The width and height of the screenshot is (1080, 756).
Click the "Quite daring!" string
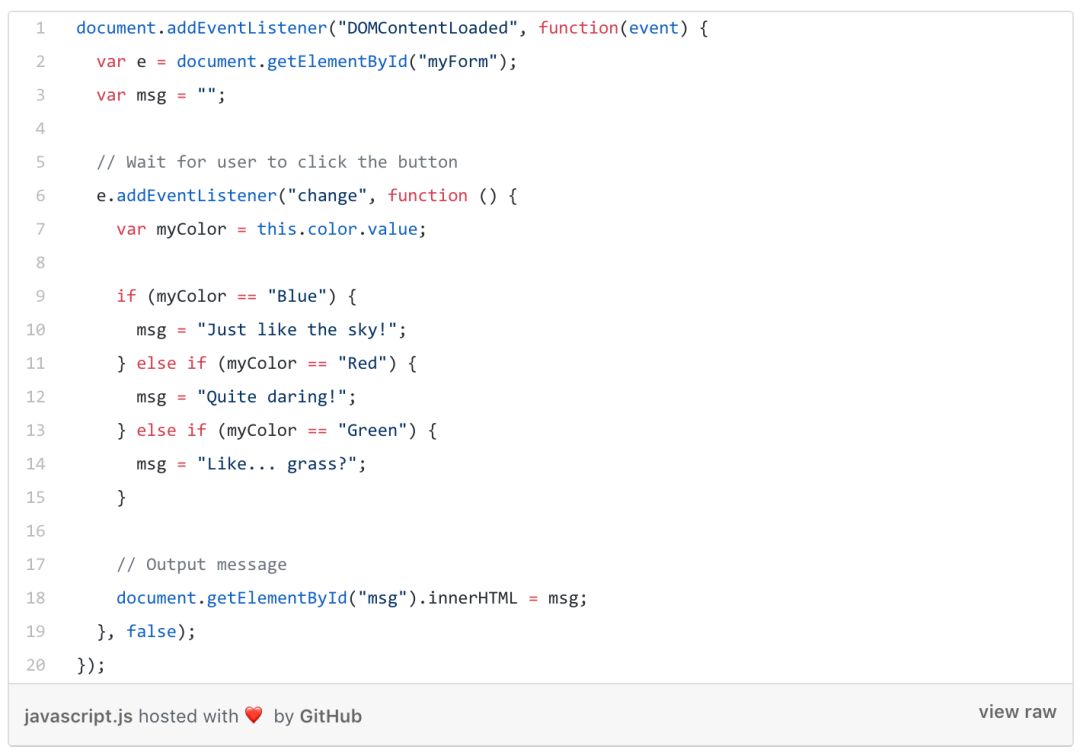click(272, 397)
